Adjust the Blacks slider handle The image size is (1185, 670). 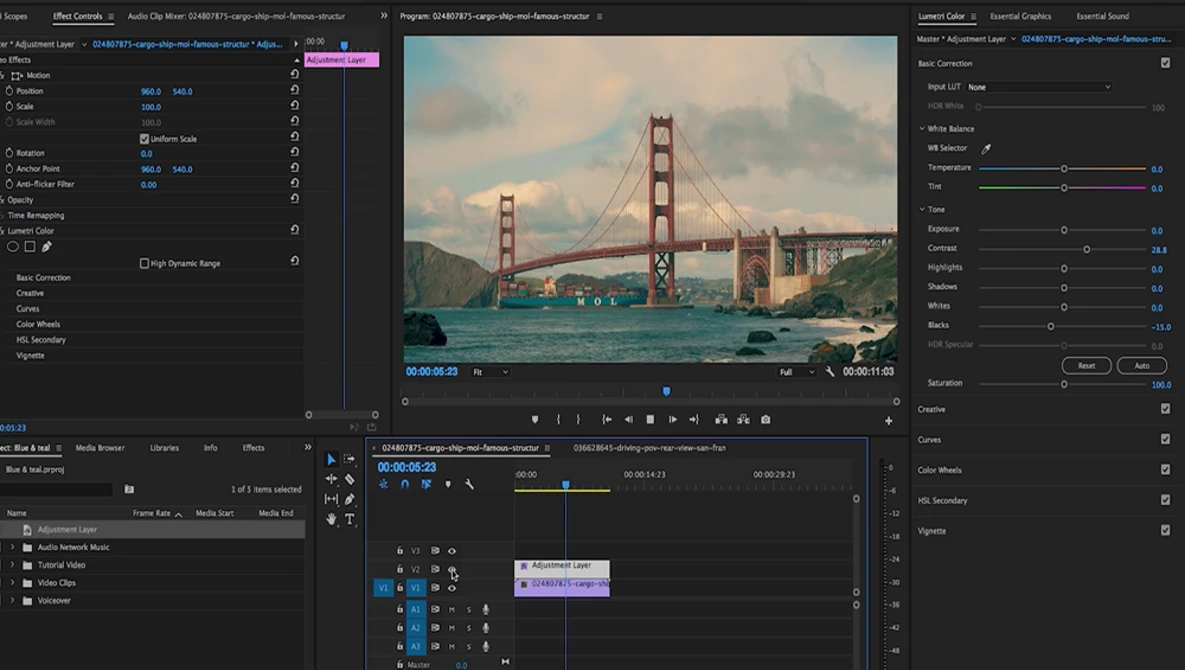pos(1050,326)
